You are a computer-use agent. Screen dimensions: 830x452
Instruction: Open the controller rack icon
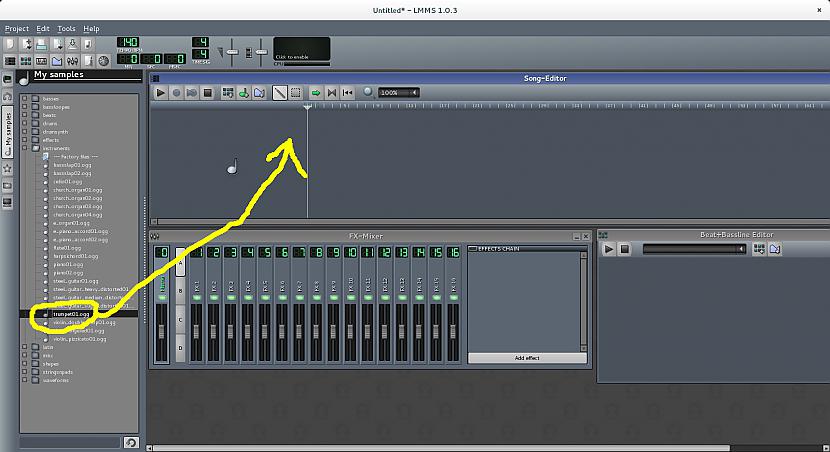point(104,61)
